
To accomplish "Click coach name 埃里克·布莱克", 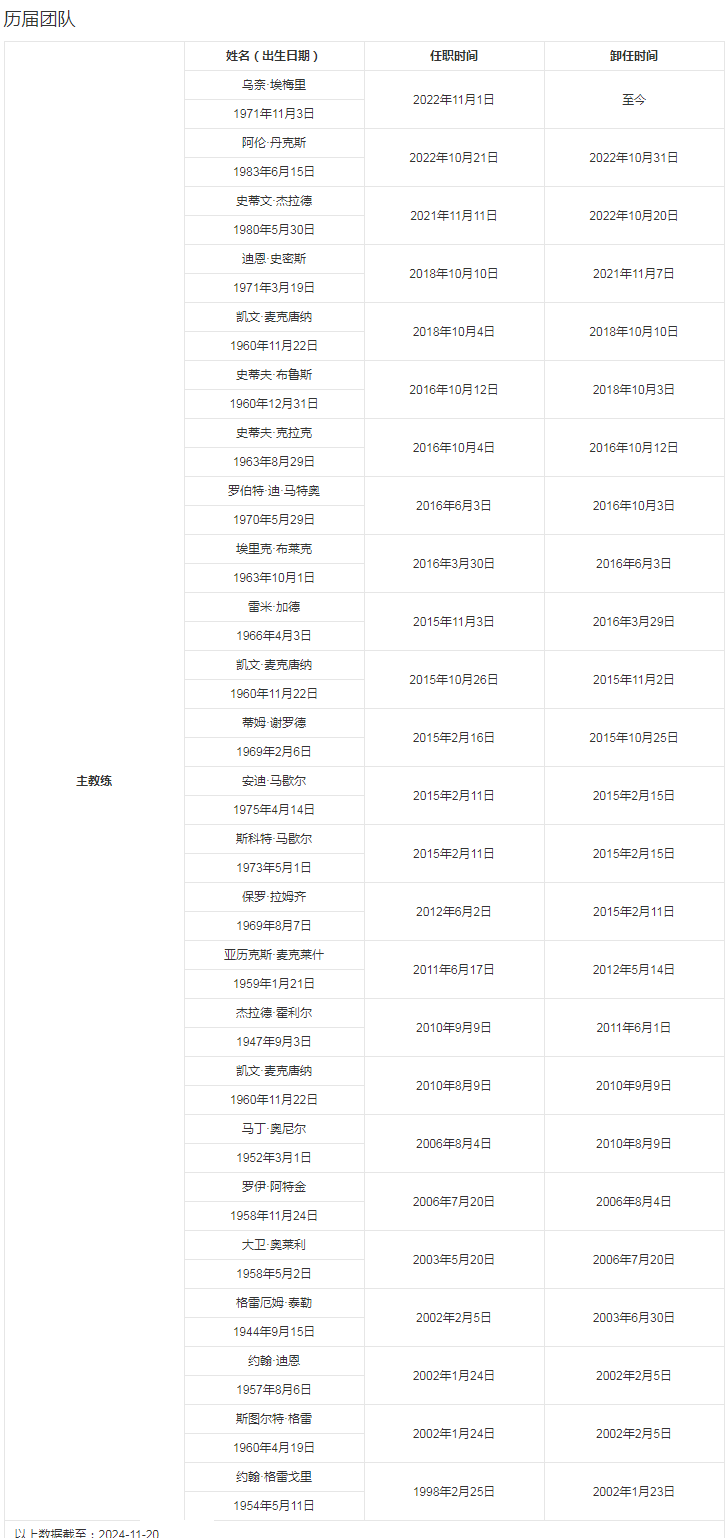I will click(274, 549).
